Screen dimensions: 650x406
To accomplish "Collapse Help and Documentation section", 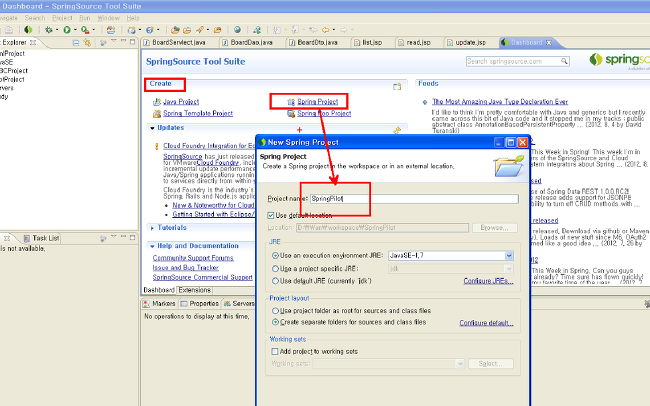I will pyautogui.click(x=152, y=246).
